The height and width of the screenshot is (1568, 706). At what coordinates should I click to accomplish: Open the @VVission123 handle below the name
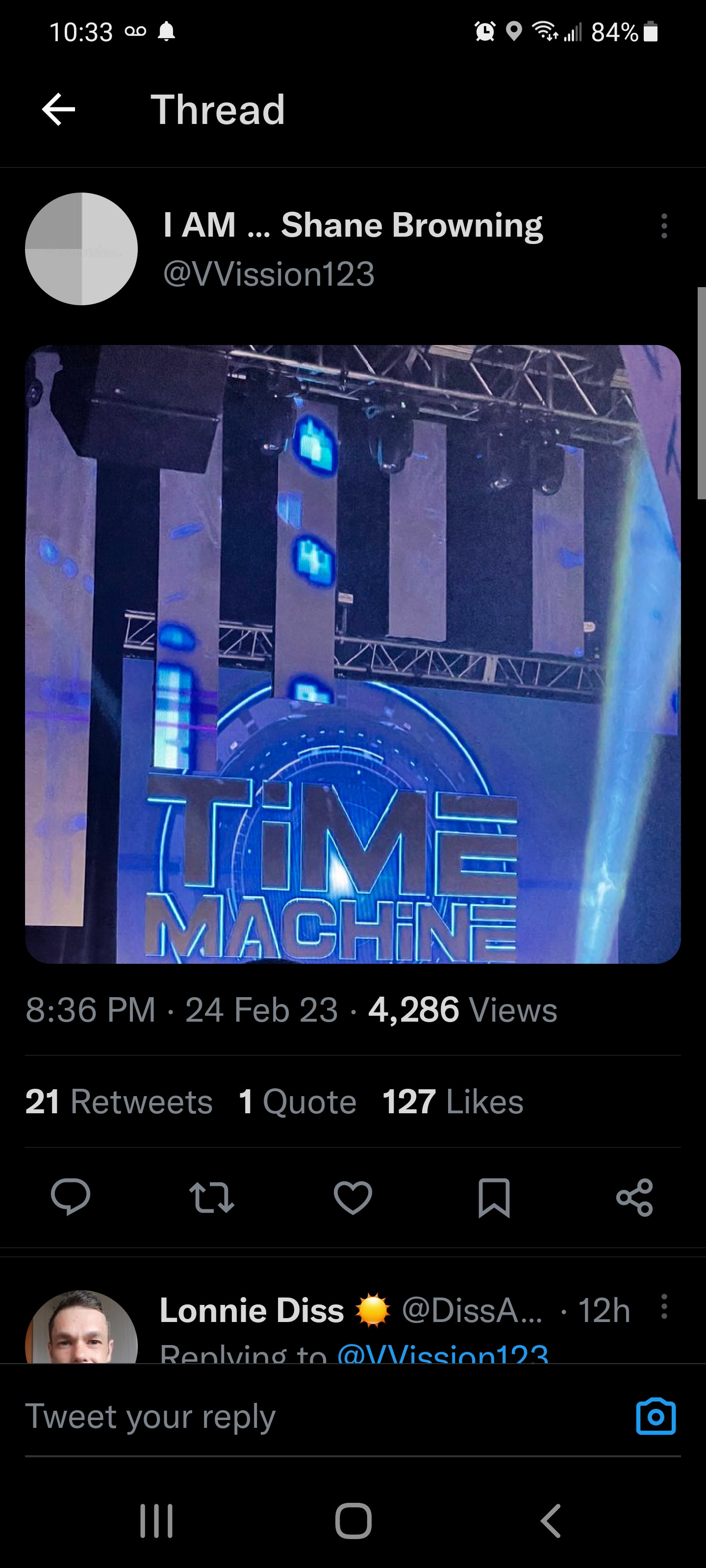coord(269,274)
